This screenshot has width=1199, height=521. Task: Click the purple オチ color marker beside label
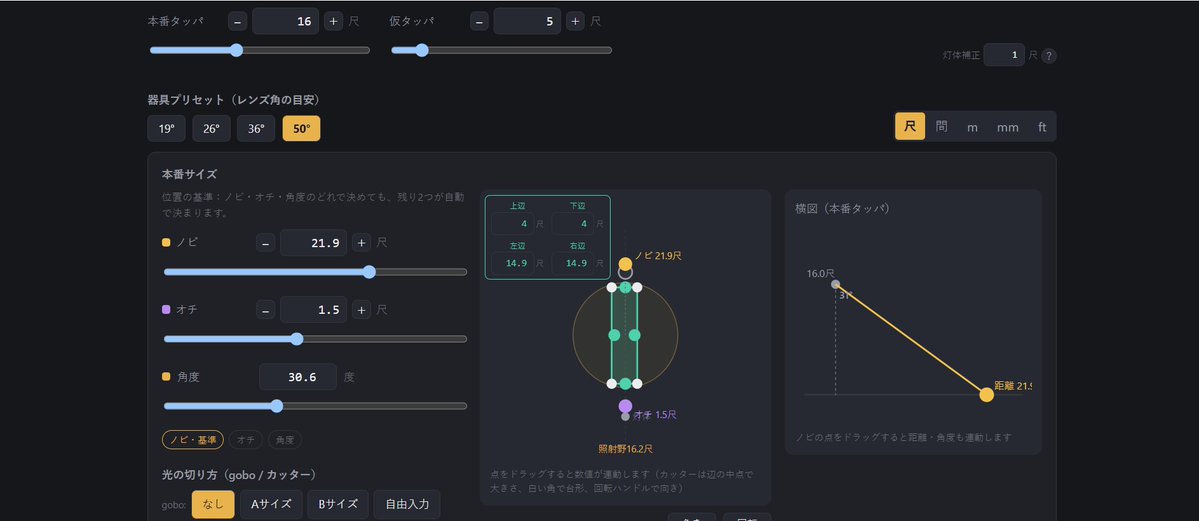[166, 310]
